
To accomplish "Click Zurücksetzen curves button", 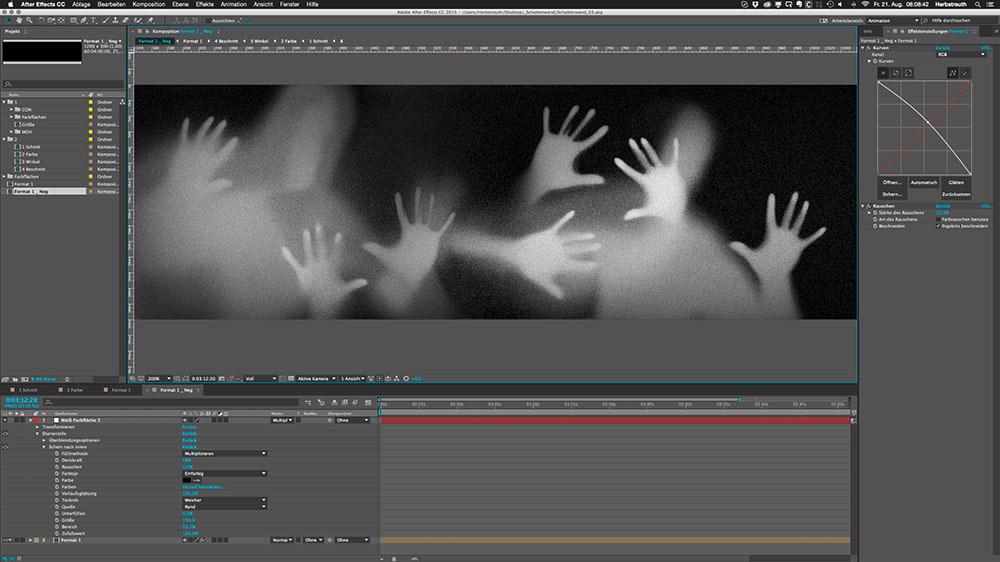I will tap(956, 194).
